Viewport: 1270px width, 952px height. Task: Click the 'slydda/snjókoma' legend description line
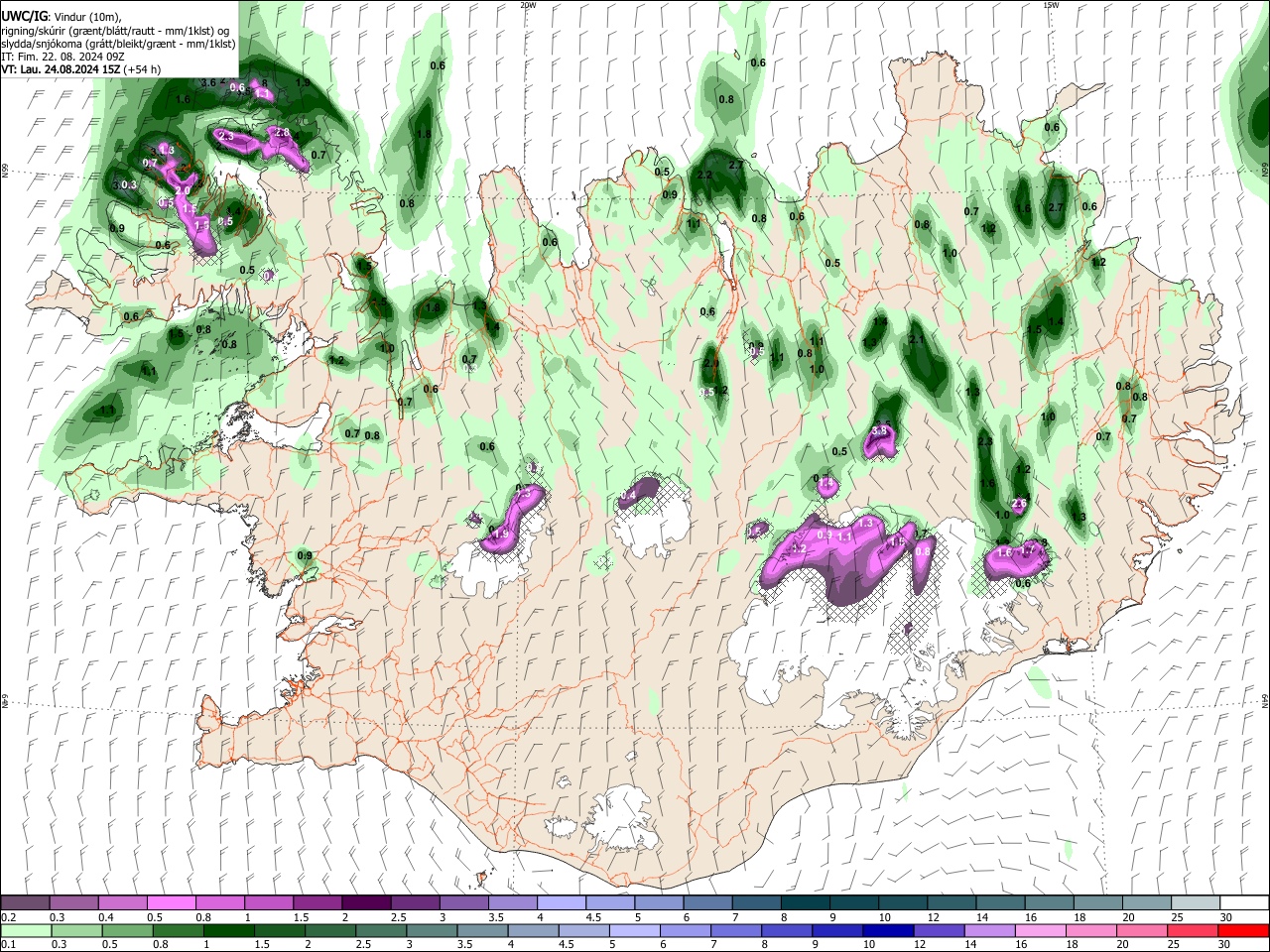coord(118,44)
